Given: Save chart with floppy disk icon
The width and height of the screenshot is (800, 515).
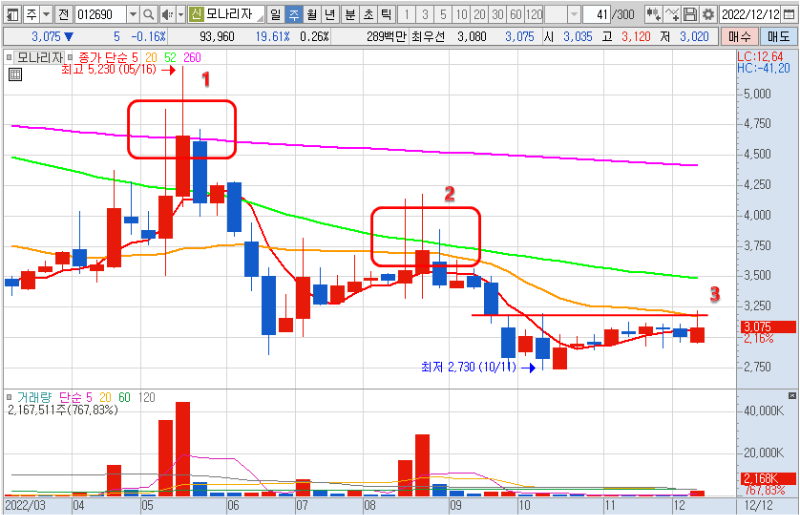Looking at the screenshot, I should pyautogui.click(x=690, y=14).
